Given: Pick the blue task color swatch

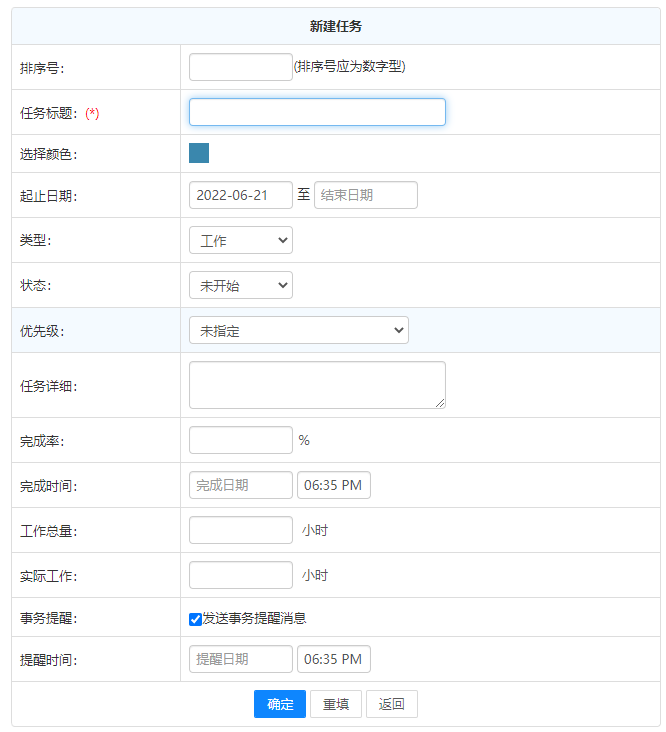Looking at the screenshot, I should point(199,153).
